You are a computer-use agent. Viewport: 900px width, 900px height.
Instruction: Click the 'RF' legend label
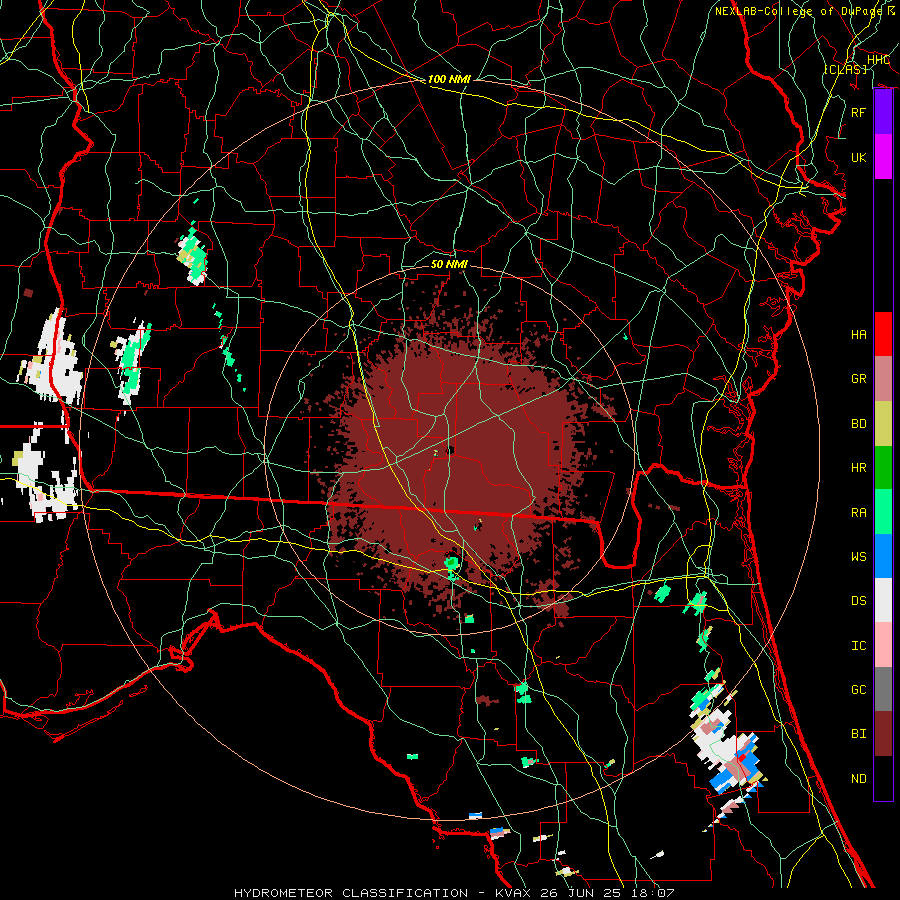coord(859,112)
